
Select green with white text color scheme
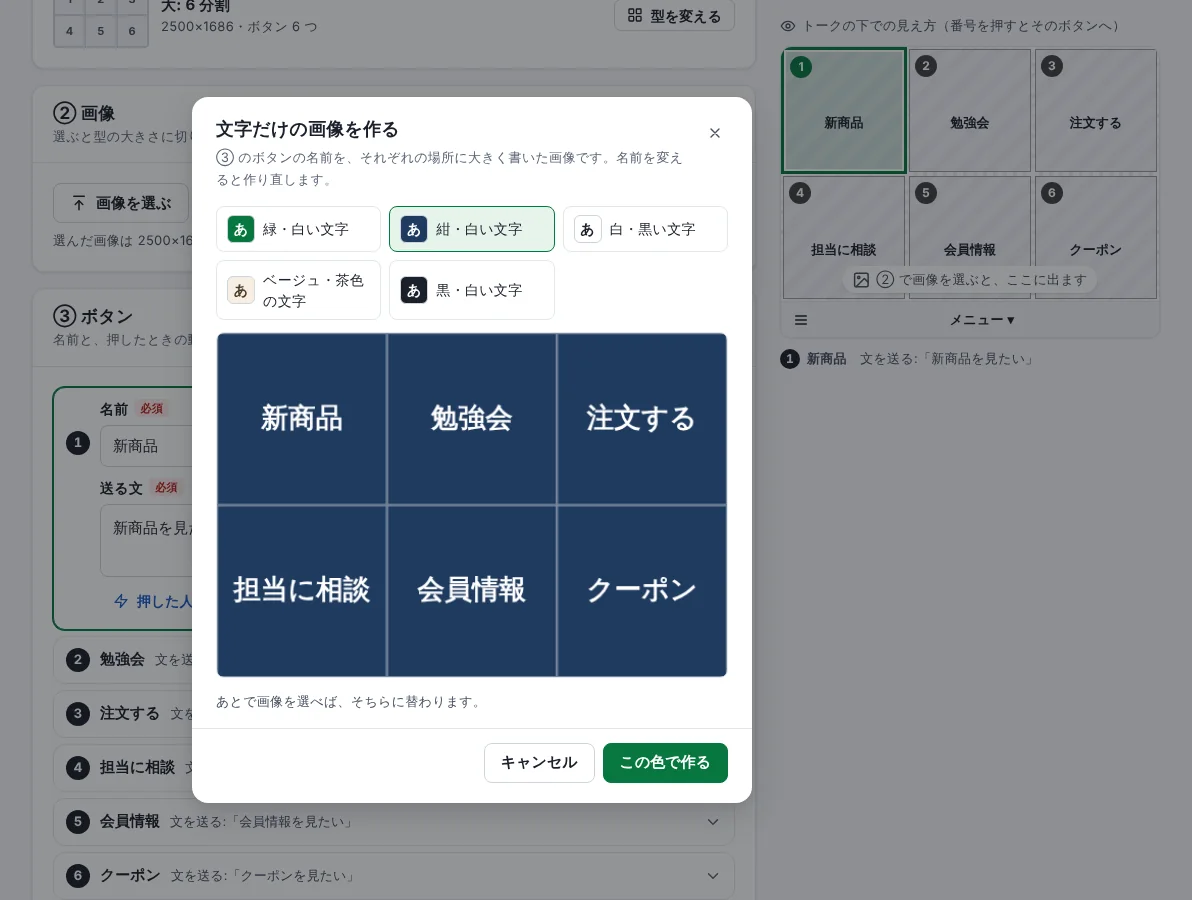click(x=298, y=229)
